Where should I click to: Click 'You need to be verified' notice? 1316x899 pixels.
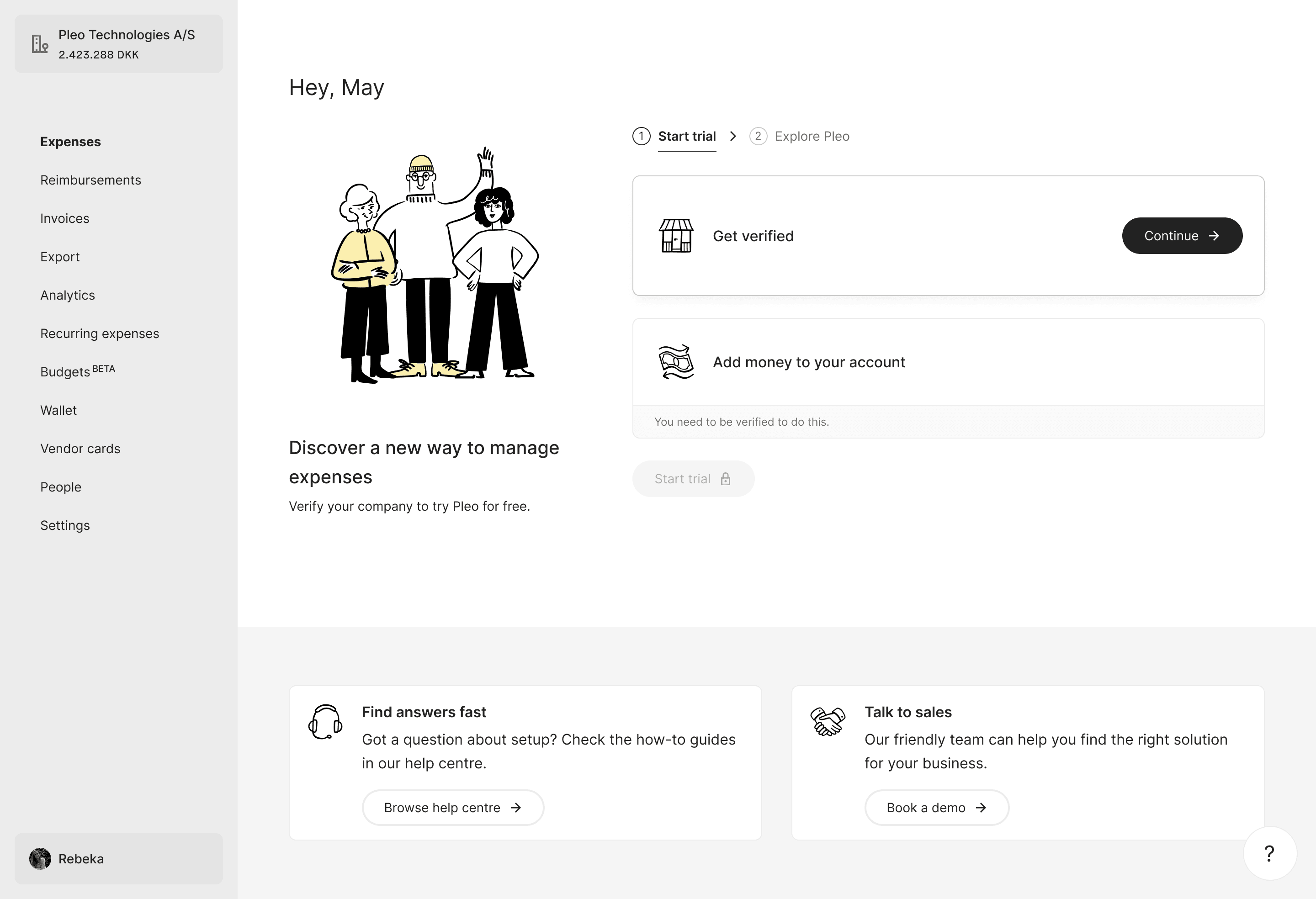(x=741, y=422)
